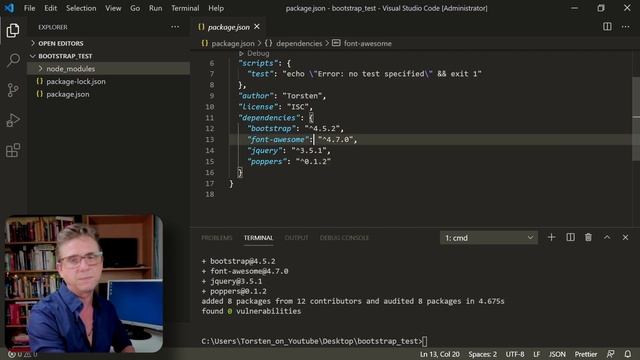Switch to the Problems panel tab
The width and height of the screenshot is (640, 360).
(217, 238)
